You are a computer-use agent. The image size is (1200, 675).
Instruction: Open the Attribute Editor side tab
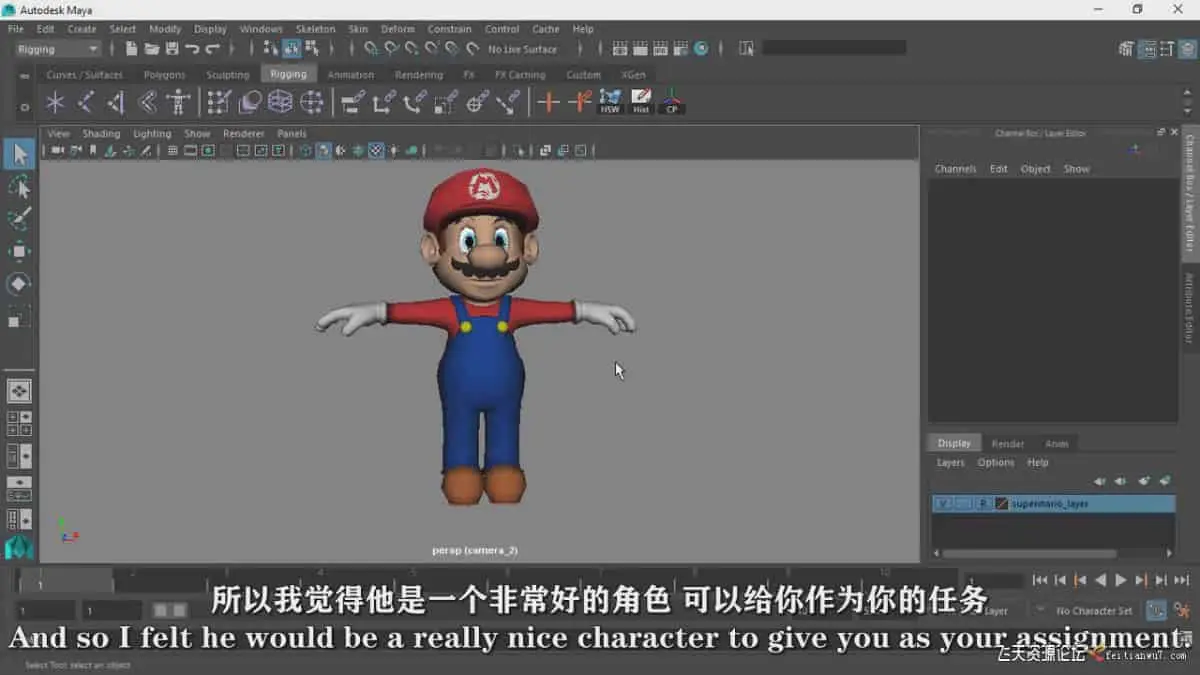(x=1190, y=308)
